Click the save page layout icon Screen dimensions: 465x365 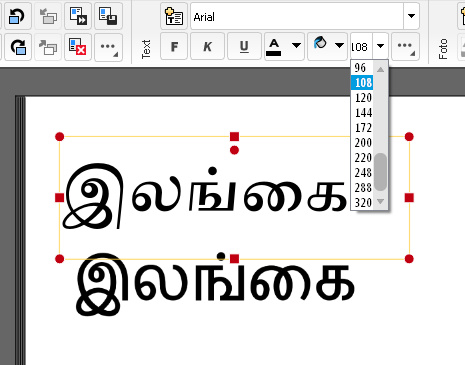[x=108, y=16]
